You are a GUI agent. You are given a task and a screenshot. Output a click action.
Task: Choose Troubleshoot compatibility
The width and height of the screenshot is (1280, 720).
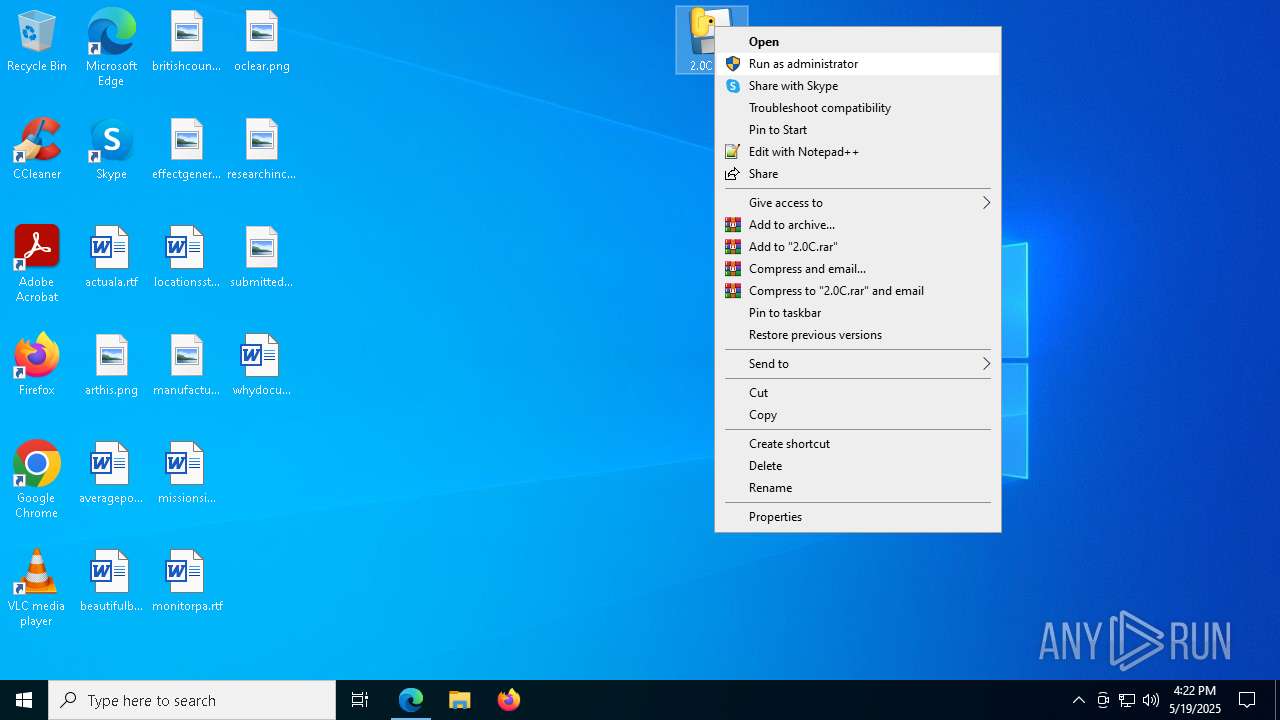[x=858, y=108]
